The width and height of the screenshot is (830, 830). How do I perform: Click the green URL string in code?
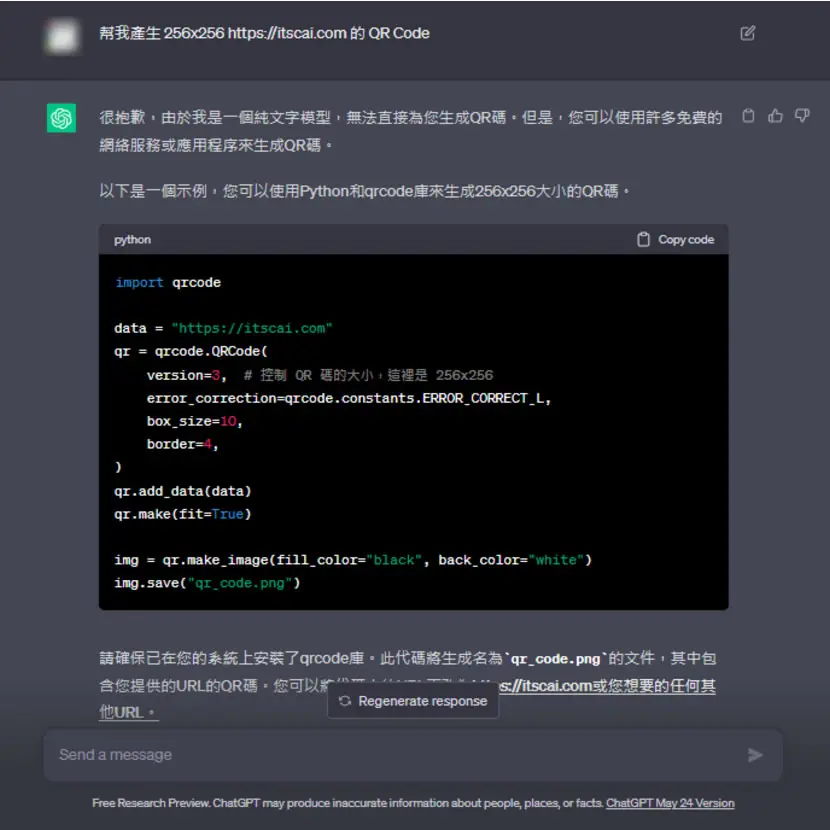click(x=251, y=328)
